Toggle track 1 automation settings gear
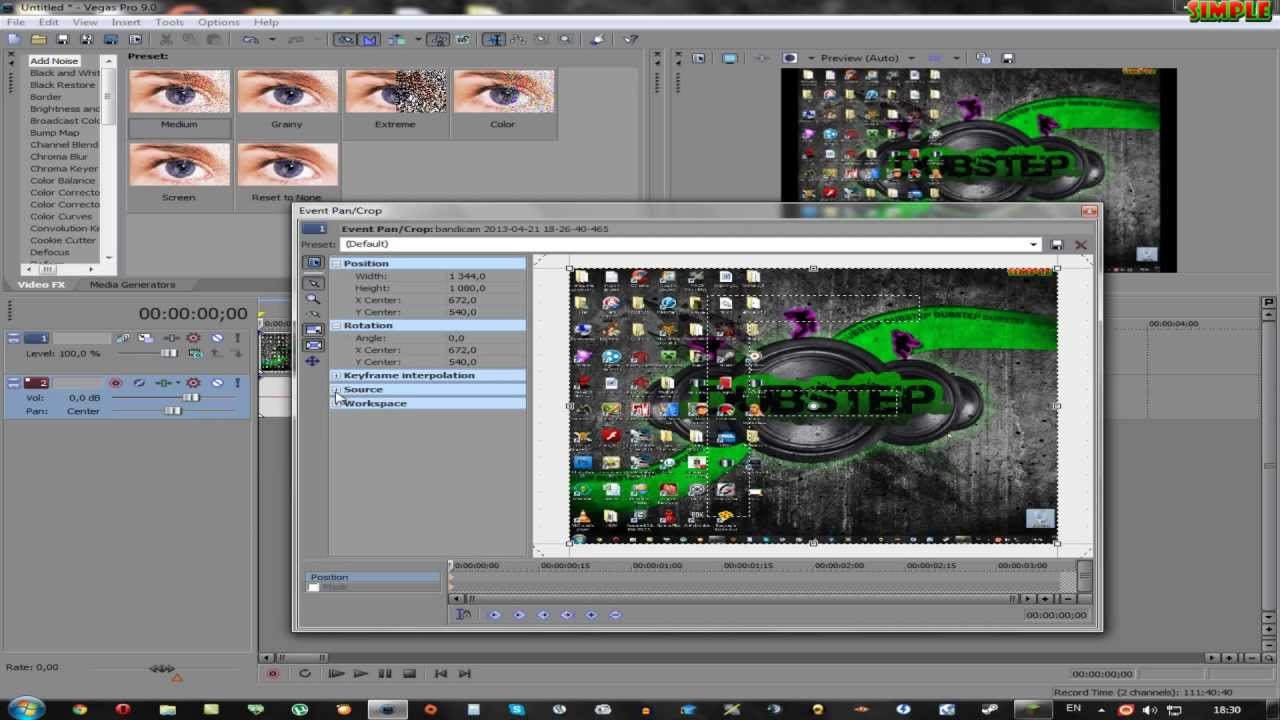This screenshot has height=720, width=1280. coord(193,338)
